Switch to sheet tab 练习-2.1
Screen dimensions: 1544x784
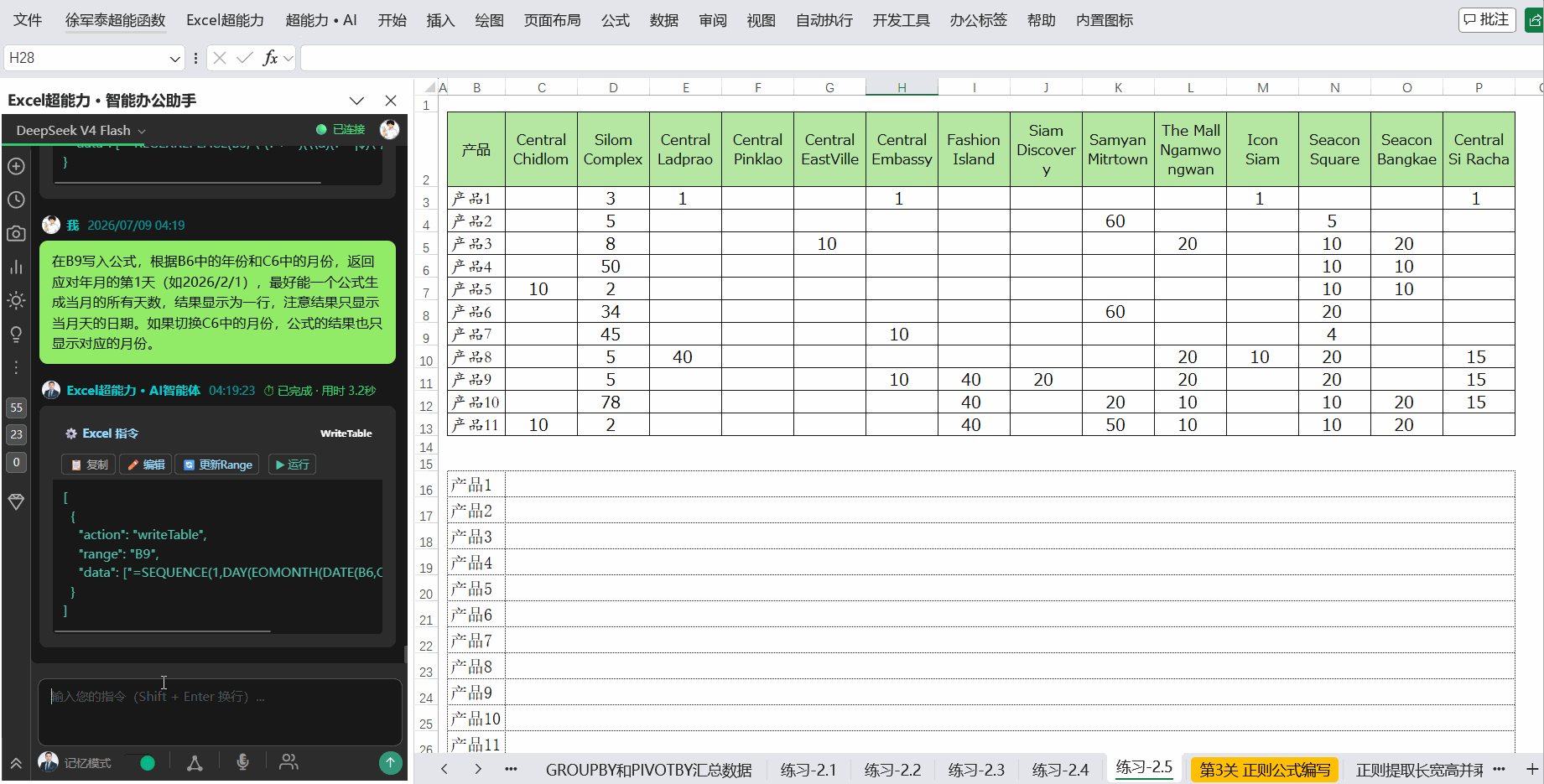pyautogui.click(x=808, y=770)
